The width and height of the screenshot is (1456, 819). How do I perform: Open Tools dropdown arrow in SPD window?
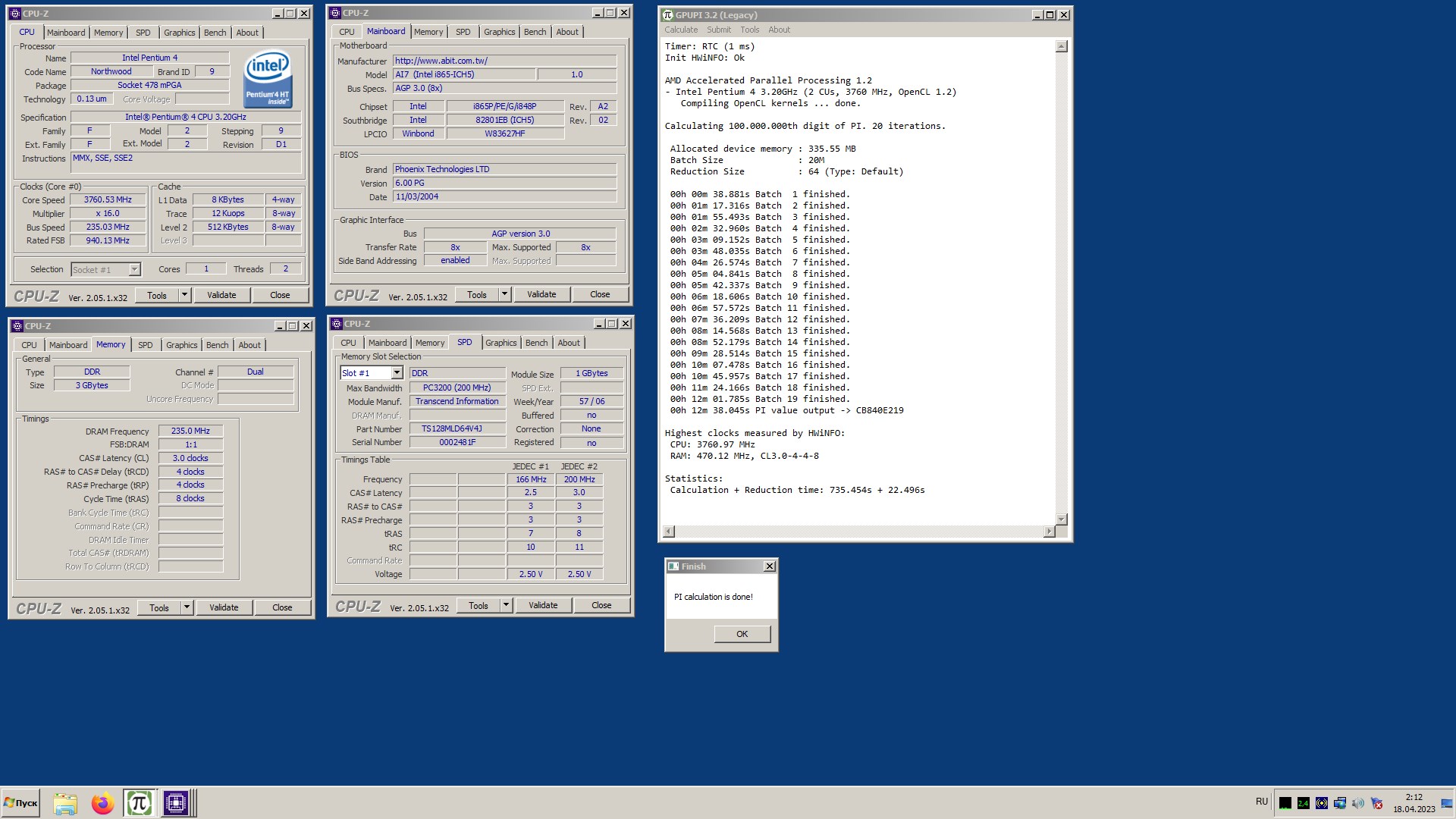pyautogui.click(x=506, y=606)
